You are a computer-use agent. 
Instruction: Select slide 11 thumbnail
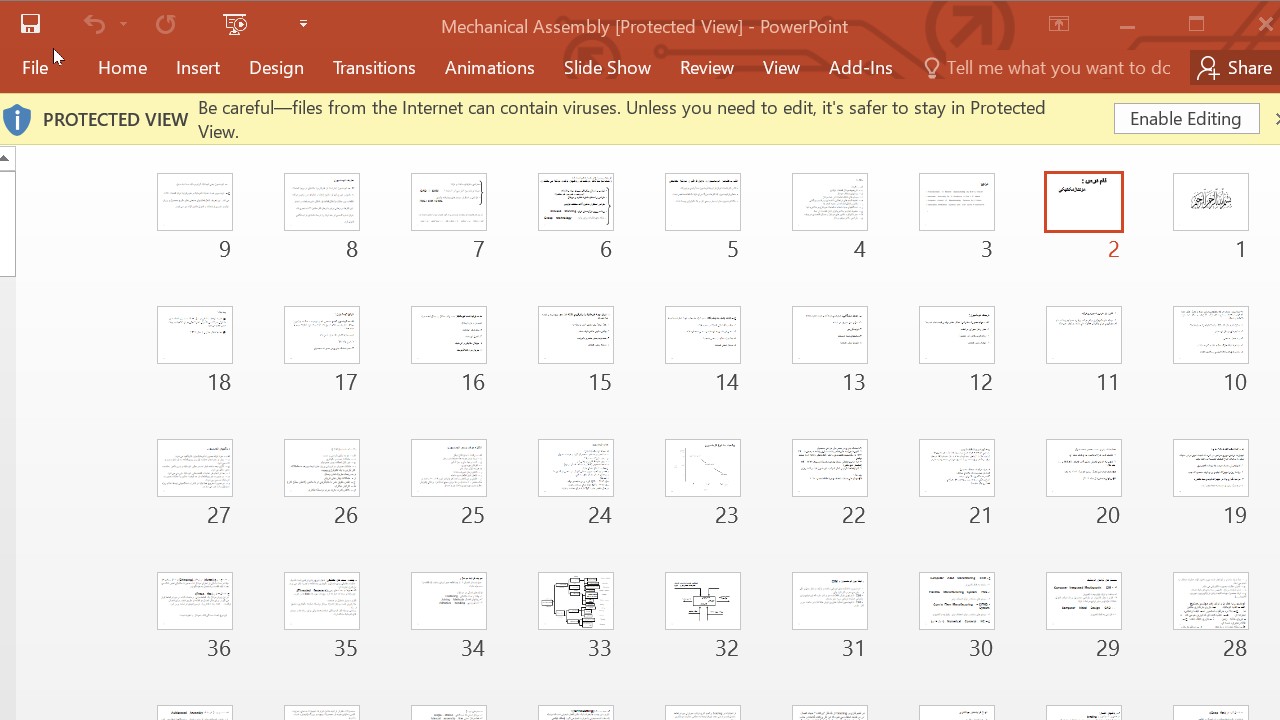[1083, 335]
